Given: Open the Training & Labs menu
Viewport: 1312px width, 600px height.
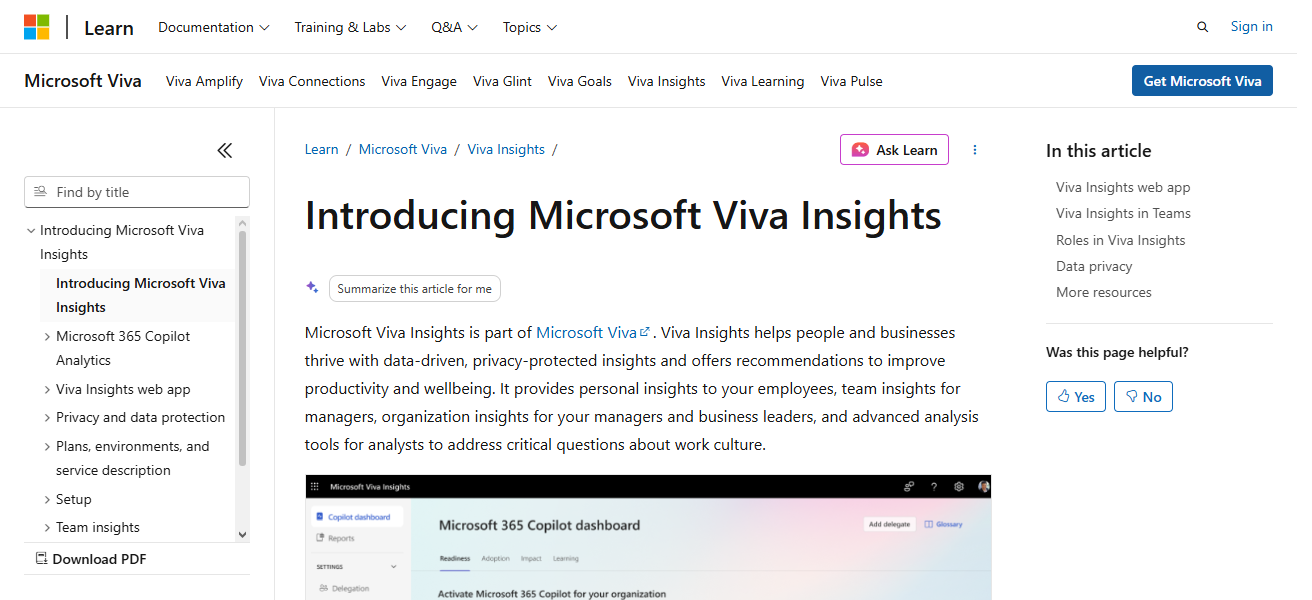Looking at the screenshot, I should pos(349,27).
